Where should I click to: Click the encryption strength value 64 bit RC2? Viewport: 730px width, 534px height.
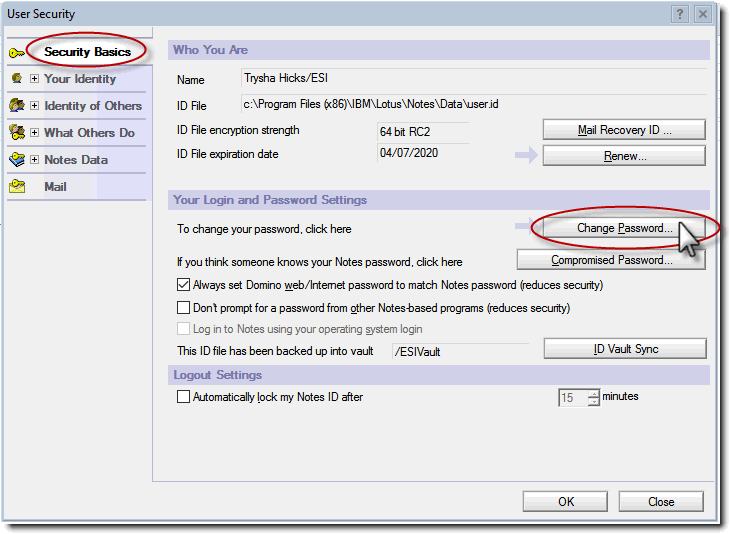pyautogui.click(x=423, y=132)
